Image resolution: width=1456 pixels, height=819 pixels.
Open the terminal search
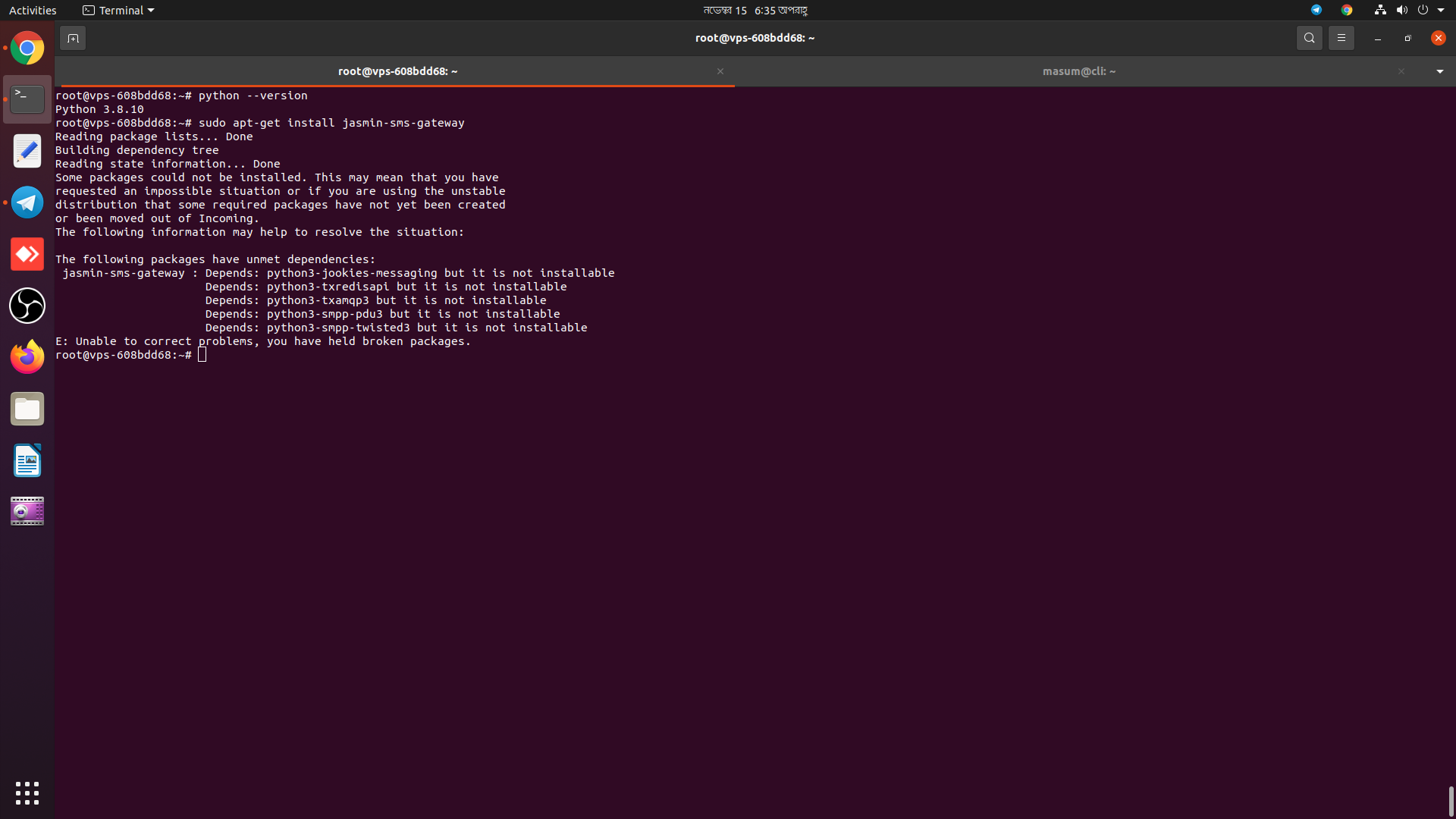(1310, 38)
